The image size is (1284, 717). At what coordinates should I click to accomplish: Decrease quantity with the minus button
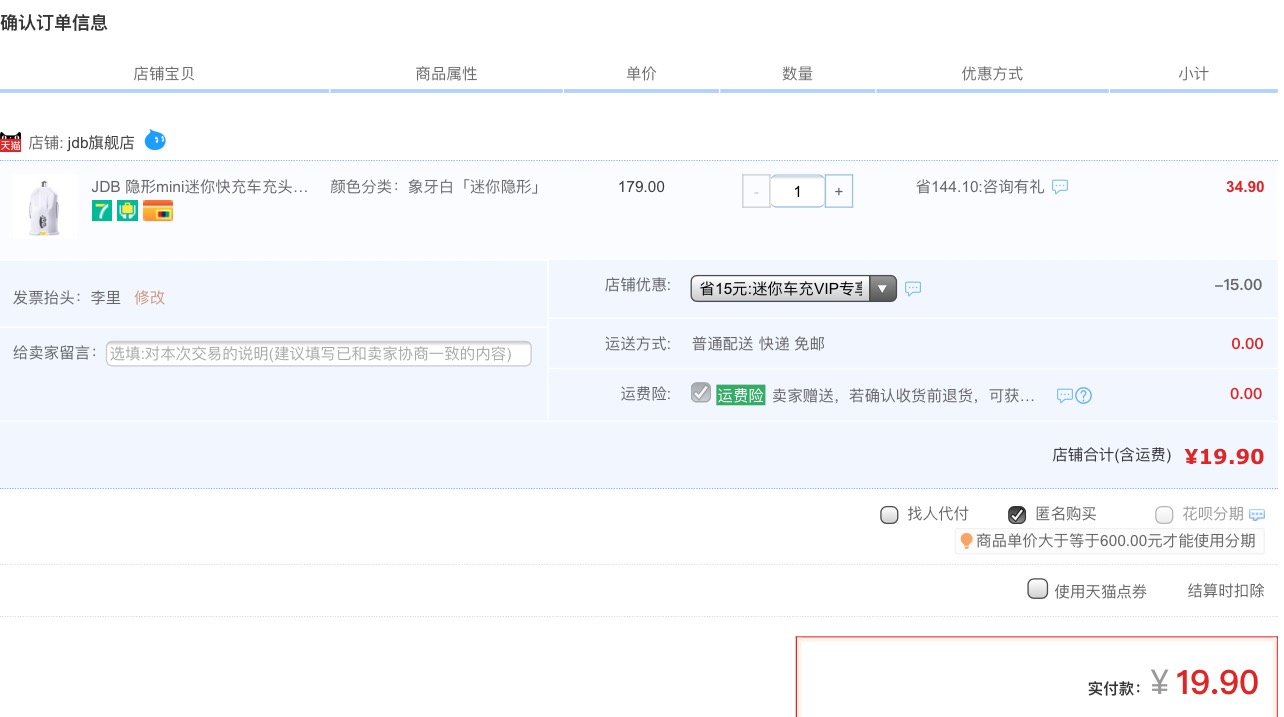pos(756,191)
